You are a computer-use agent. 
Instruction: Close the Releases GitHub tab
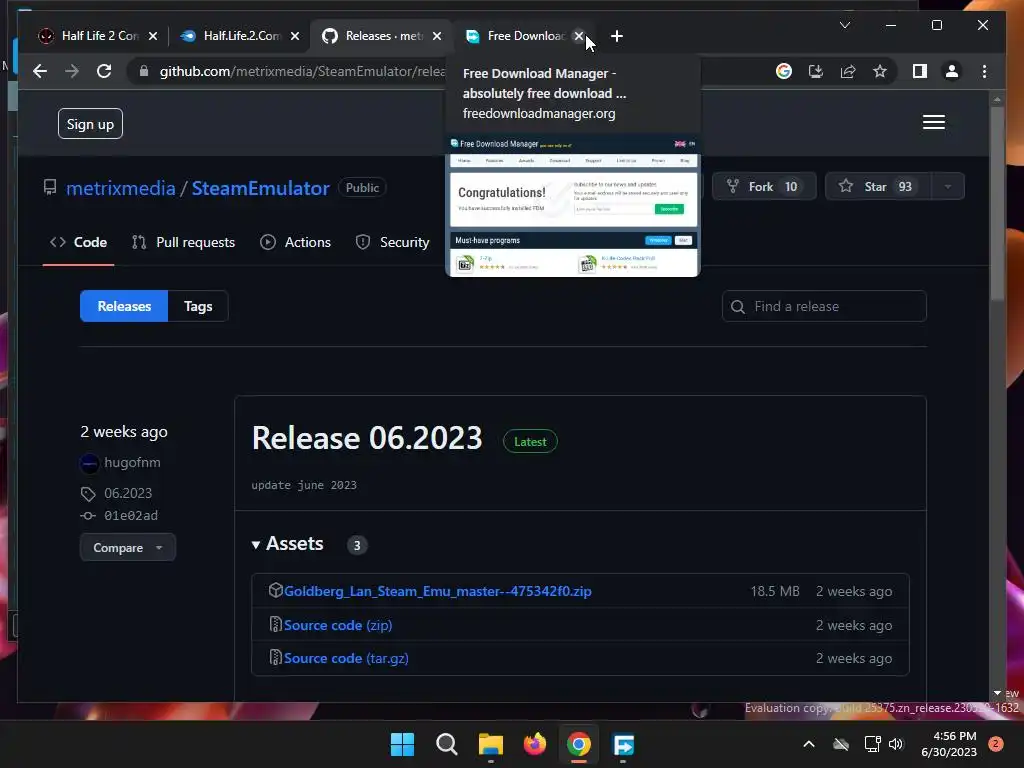click(x=437, y=36)
